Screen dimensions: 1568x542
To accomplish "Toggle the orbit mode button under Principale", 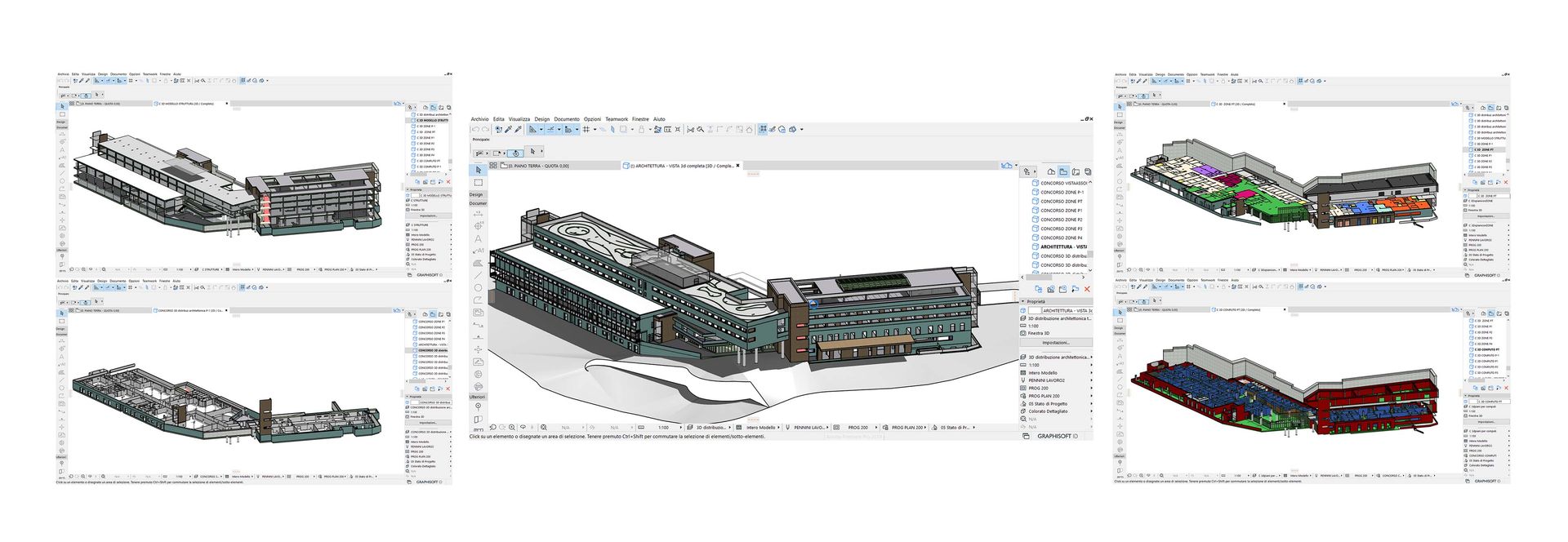I will pos(515,153).
